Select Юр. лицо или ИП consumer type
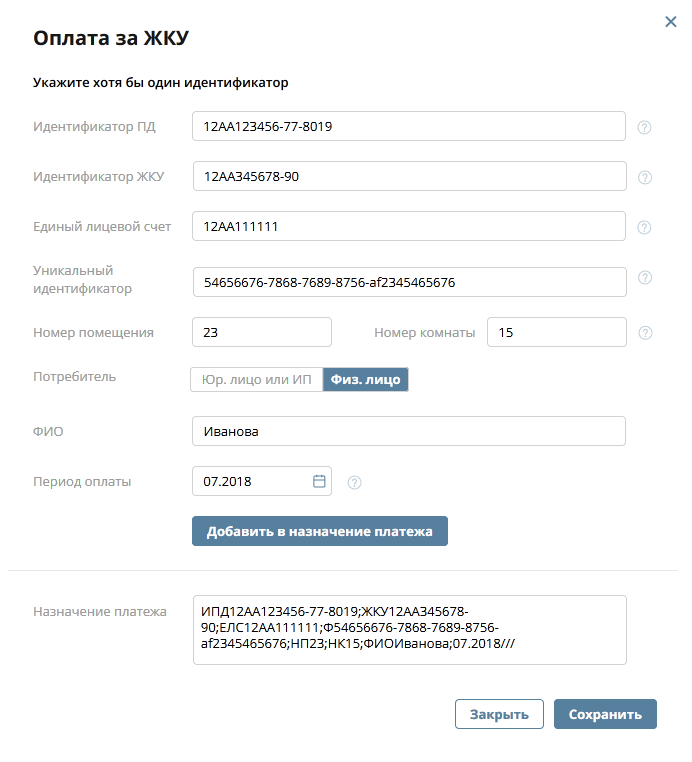This screenshot has height=762, width=692. (x=257, y=380)
